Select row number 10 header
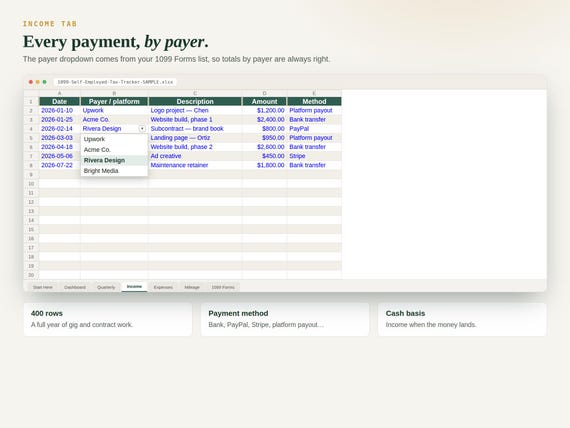This screenshot has height=428, width=570. coord(31,184)
